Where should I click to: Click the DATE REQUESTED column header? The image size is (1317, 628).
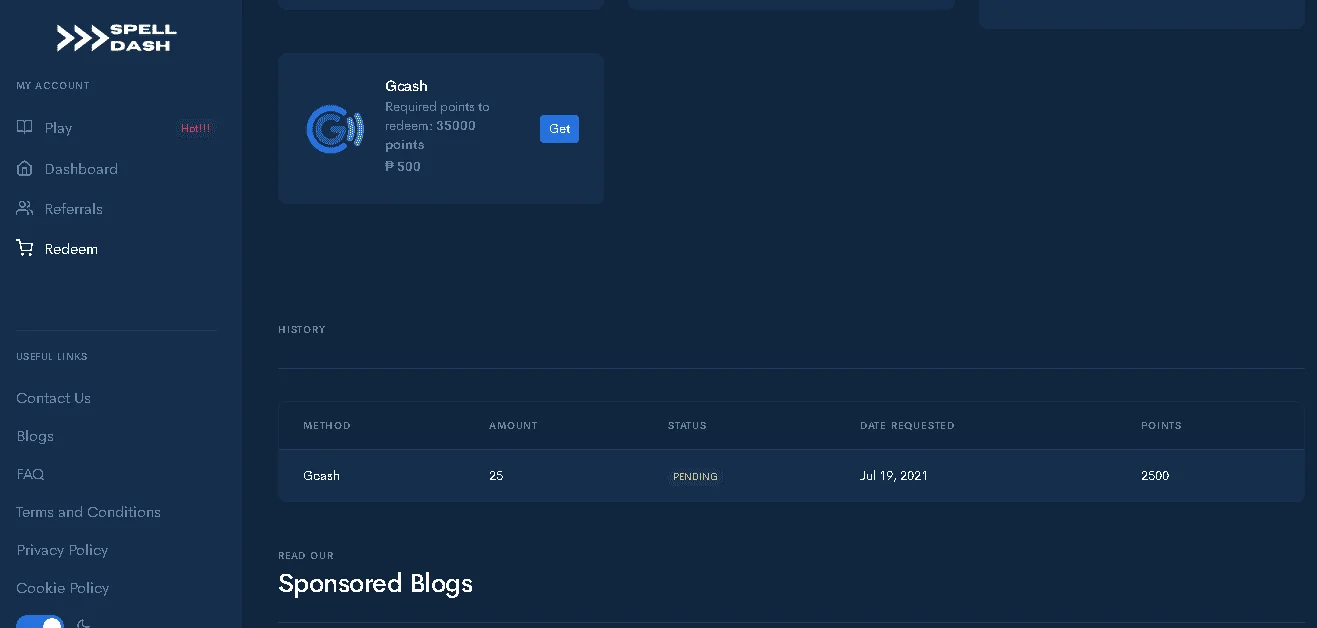pyautogui.click(x=907, y=425)
